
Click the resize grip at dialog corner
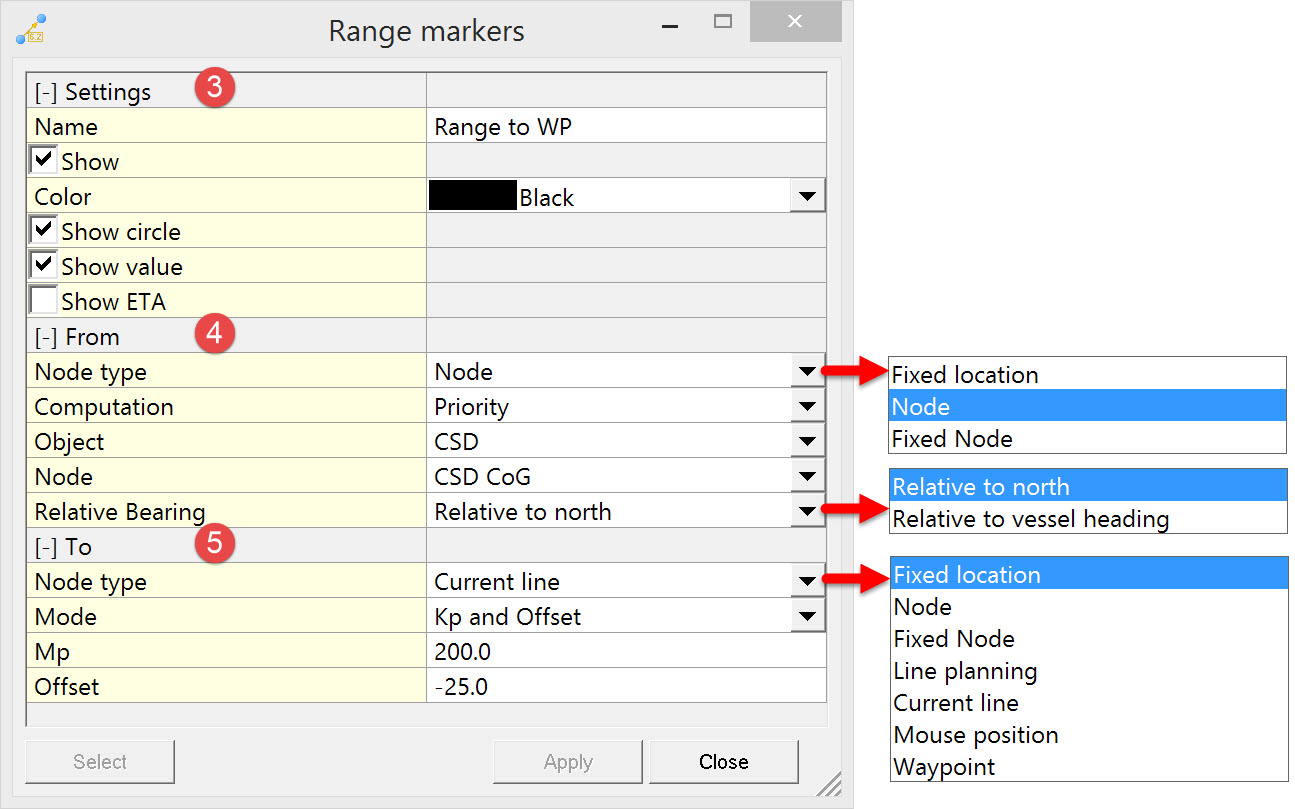[828, 784]
